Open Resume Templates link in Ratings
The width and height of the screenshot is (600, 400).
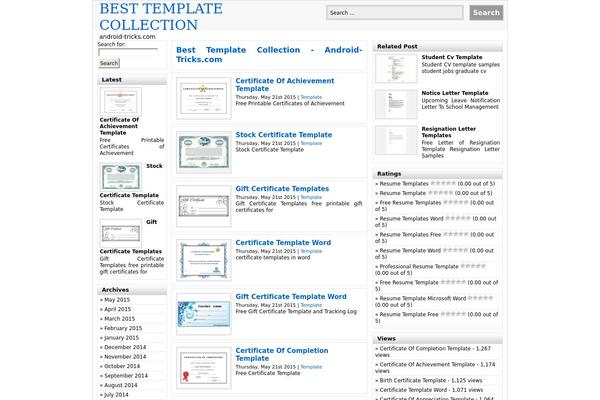tap(404, 184)
